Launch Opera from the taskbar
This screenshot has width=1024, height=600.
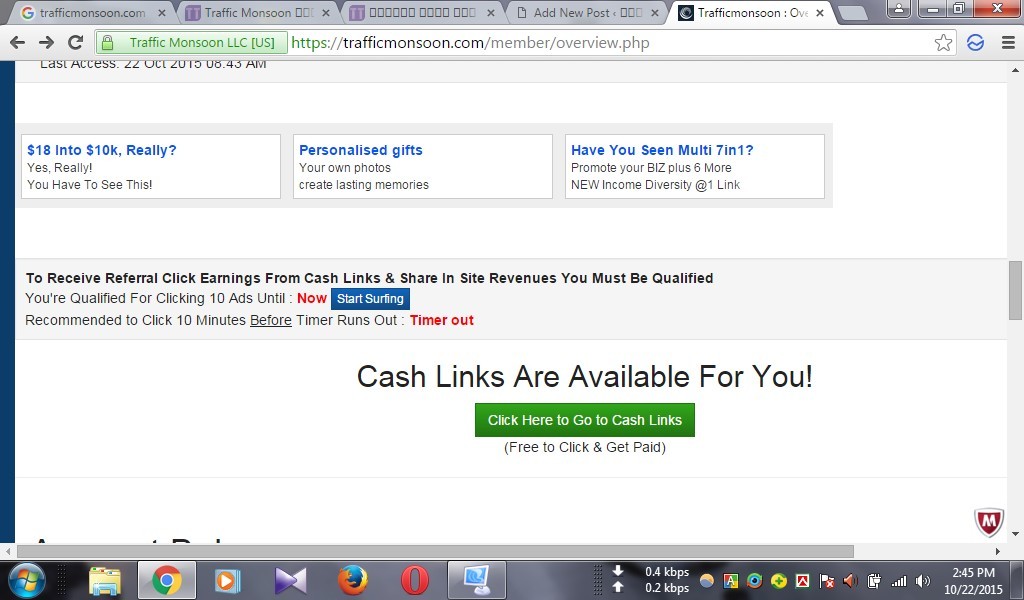point(414,580)
